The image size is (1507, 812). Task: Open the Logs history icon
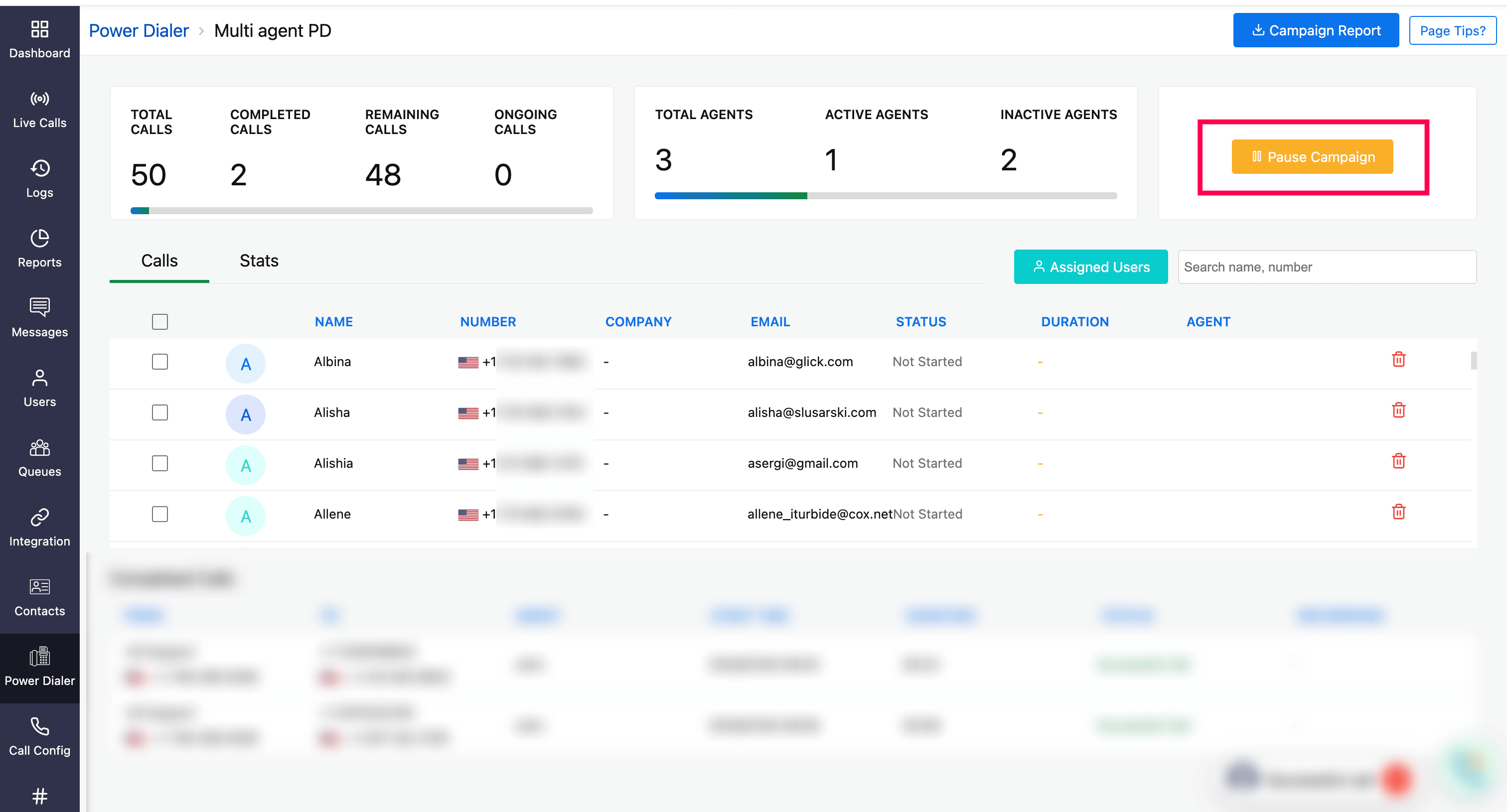[39, 168]
